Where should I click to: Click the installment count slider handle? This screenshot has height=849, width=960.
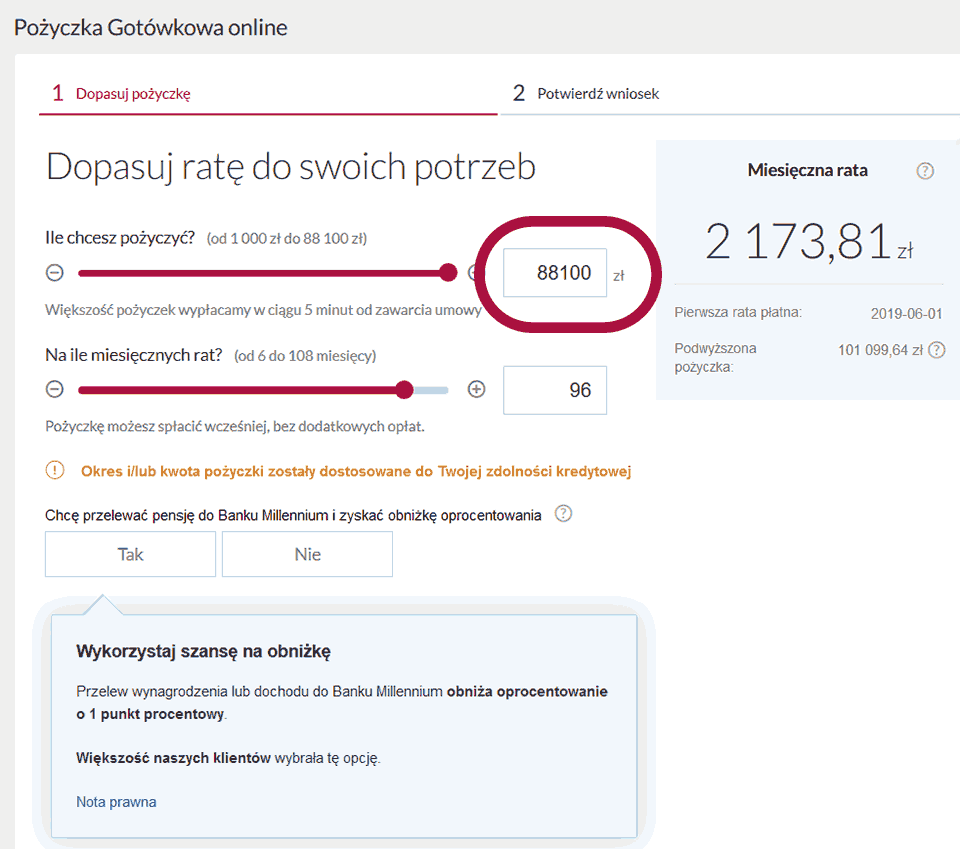point(403,389)
